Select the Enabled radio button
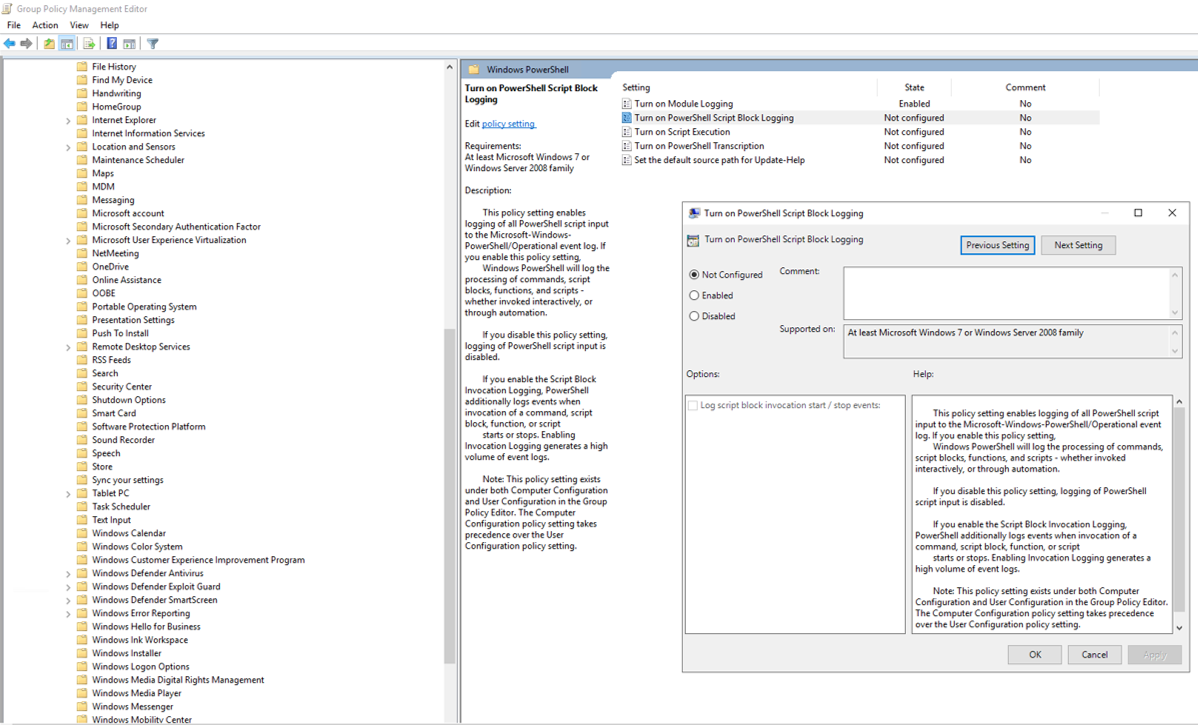Screen dimensions: 1198x725 694,295
